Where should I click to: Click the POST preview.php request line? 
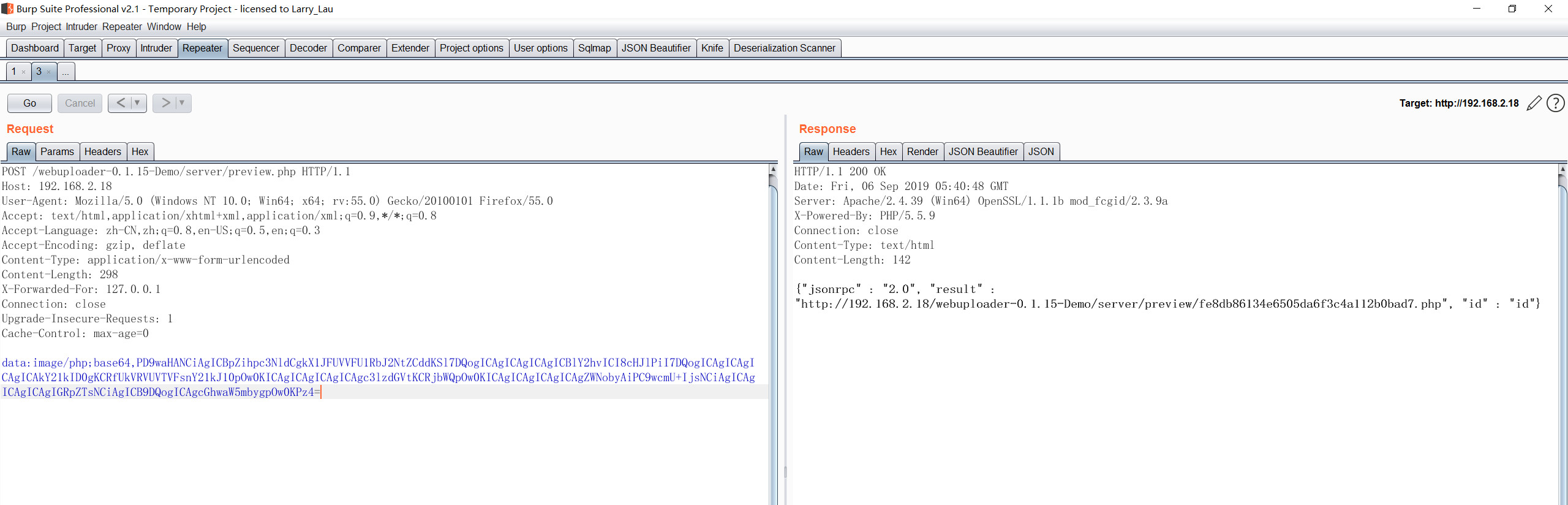[x=176, y=172]
